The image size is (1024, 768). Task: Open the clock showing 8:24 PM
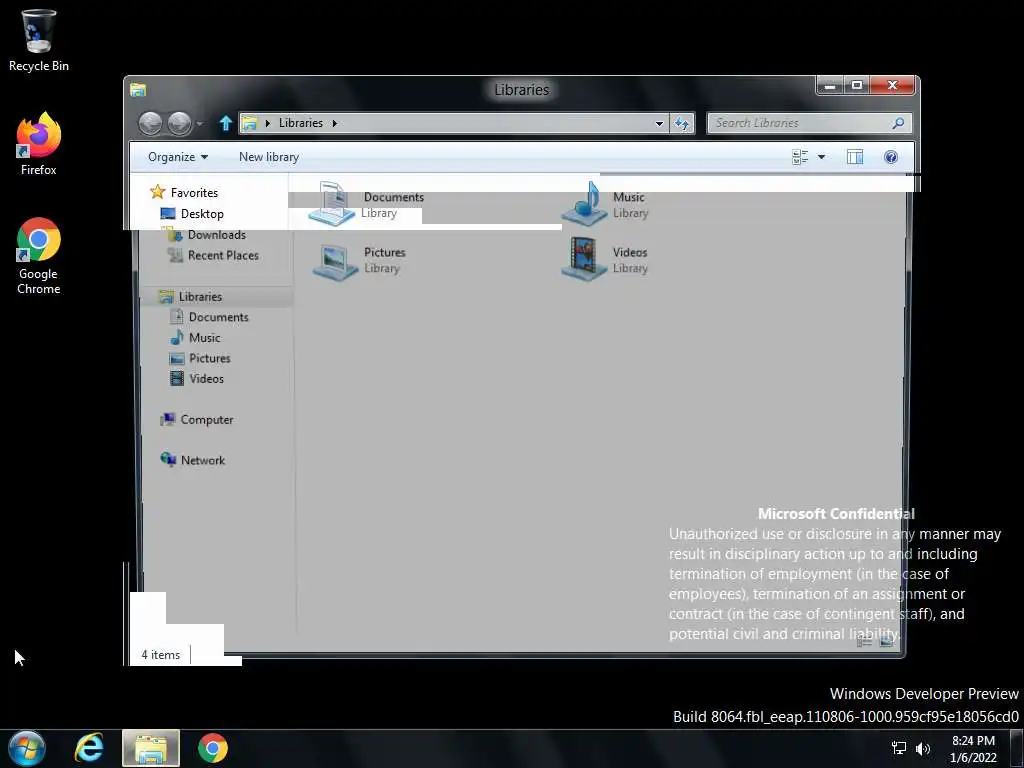[x=973, y=749]
